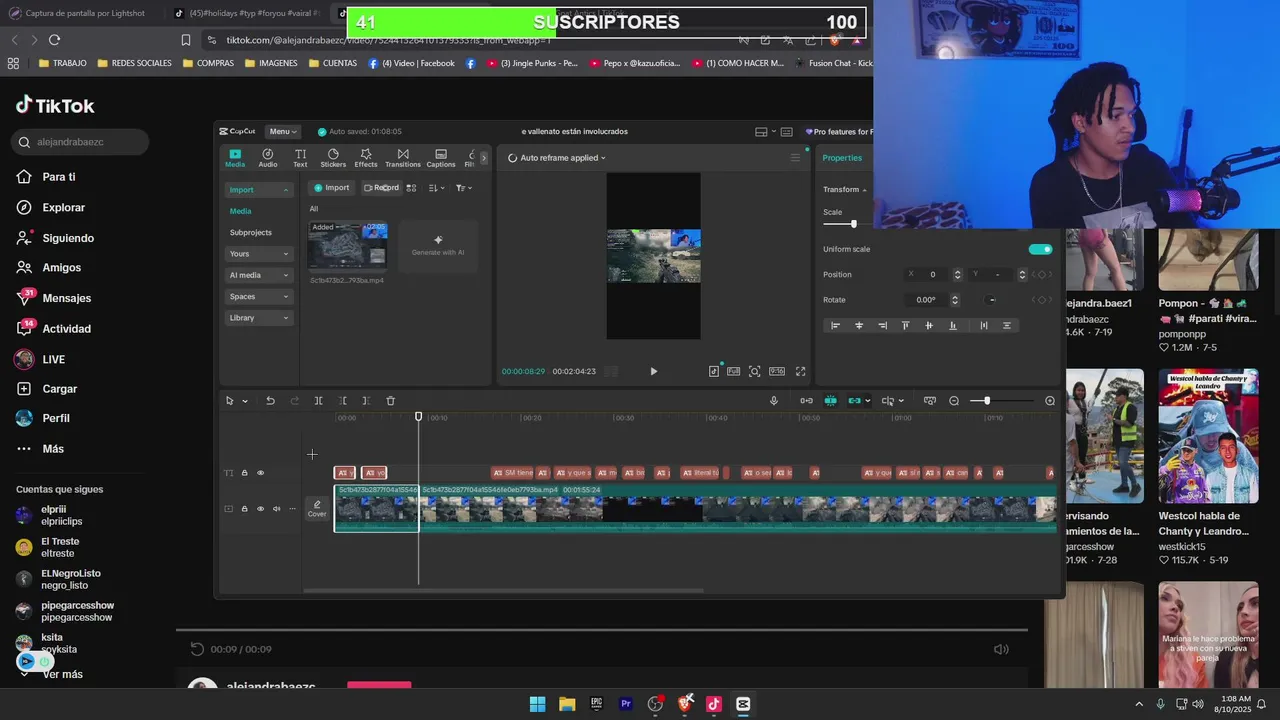Viewport: 1280px width, 720px height.
Task: Click the split clip icon
Action: (x=318, y=401)
